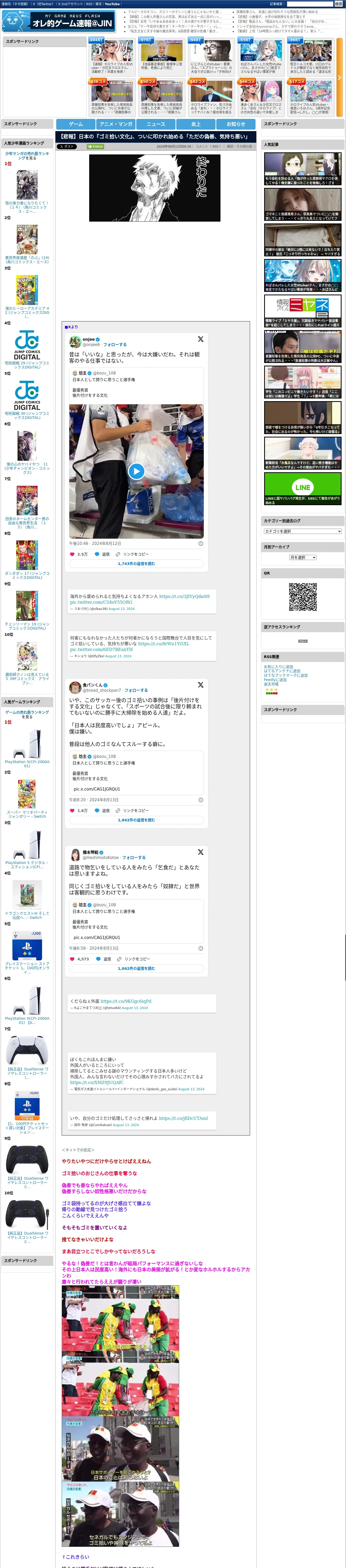Click the ACRWEB badge in access ranking

[x=303, y=641]
